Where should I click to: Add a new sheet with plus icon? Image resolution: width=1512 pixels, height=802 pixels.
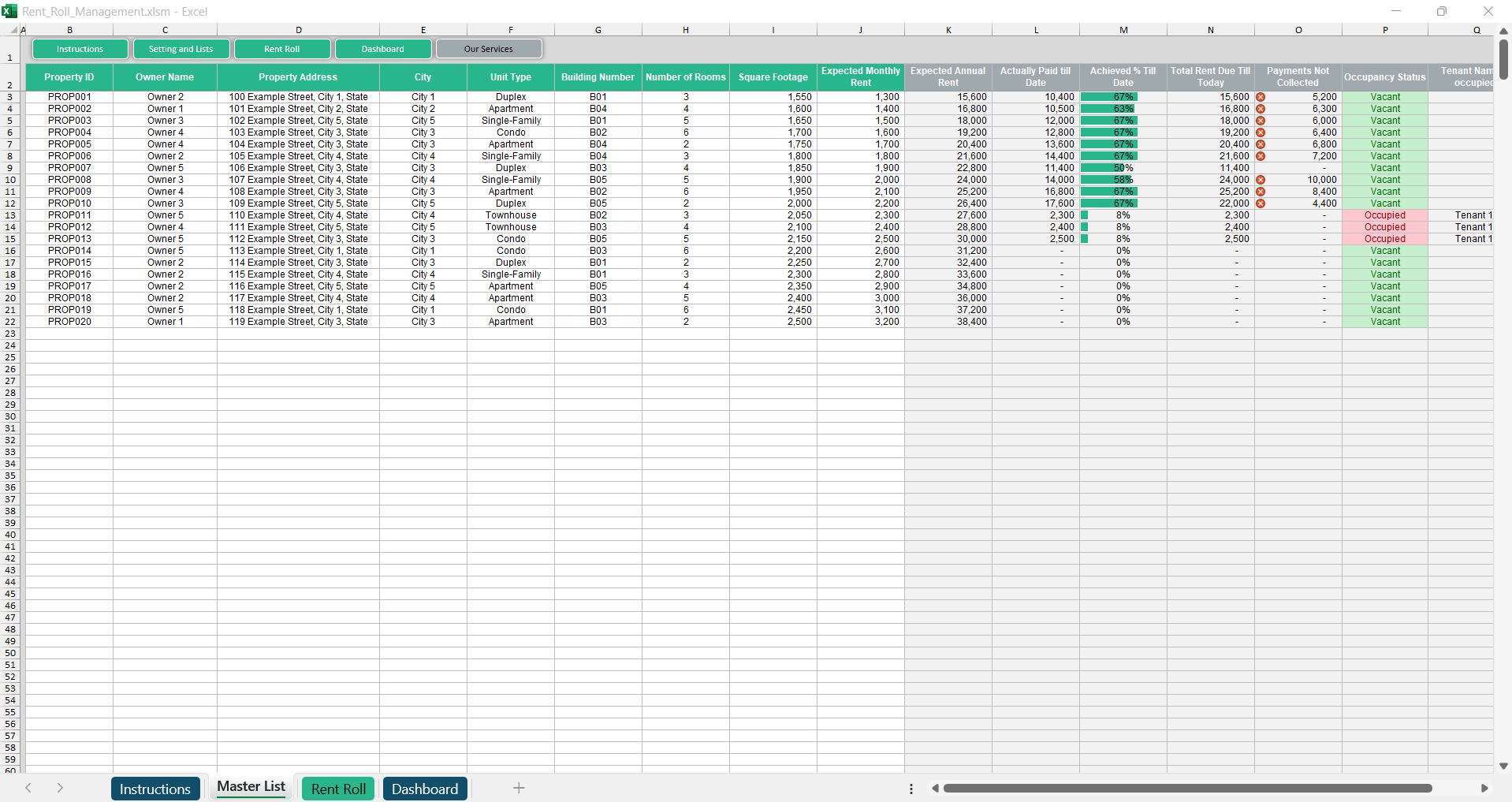tap(519, 788)
